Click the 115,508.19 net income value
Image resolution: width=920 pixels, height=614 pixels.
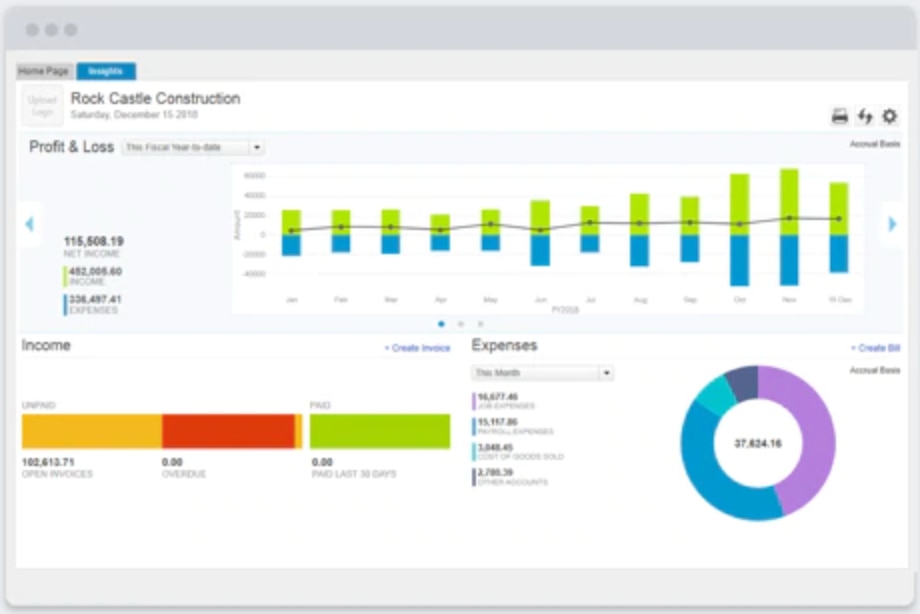click(94, 241)
